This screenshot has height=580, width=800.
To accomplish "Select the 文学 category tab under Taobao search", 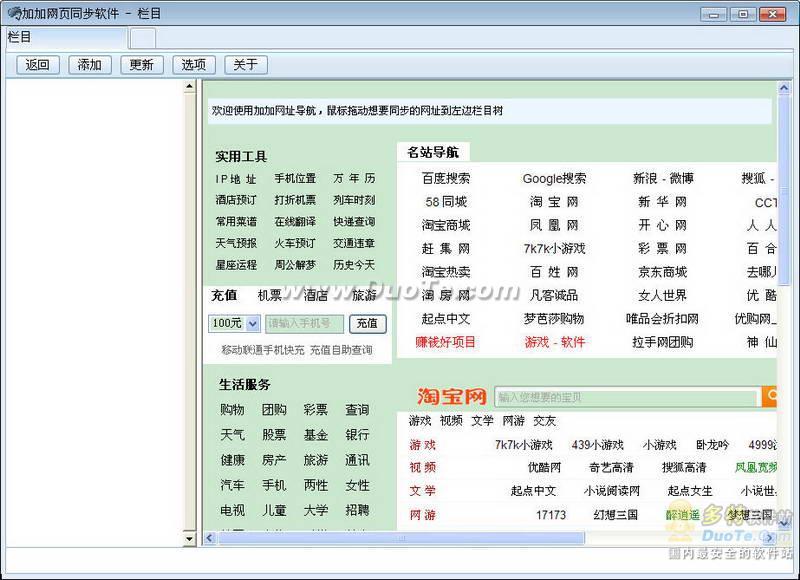I will 482,421.
